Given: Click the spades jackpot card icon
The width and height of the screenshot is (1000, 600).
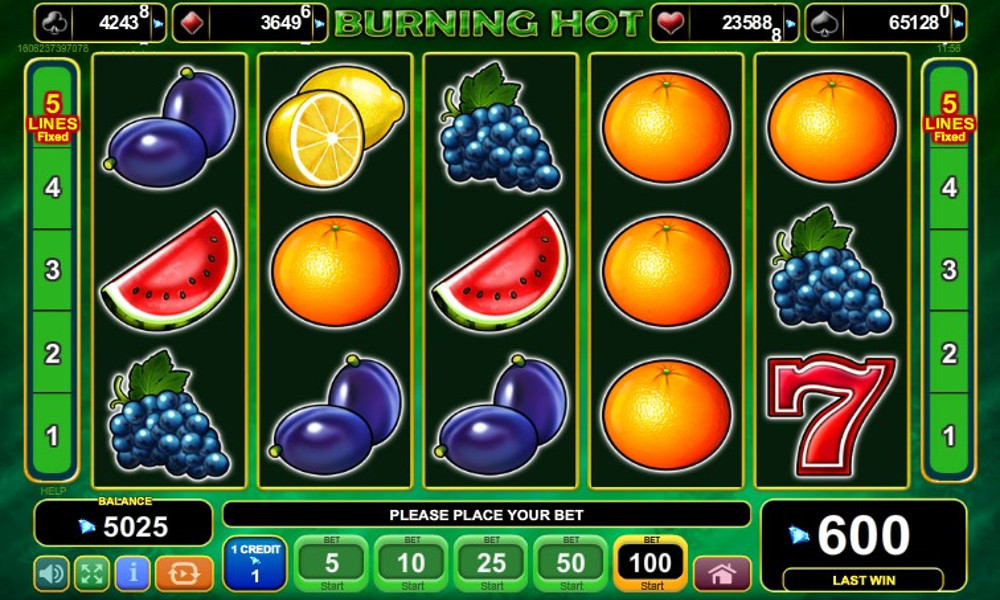Looking at the screenshot, I should tap(825, 24).
